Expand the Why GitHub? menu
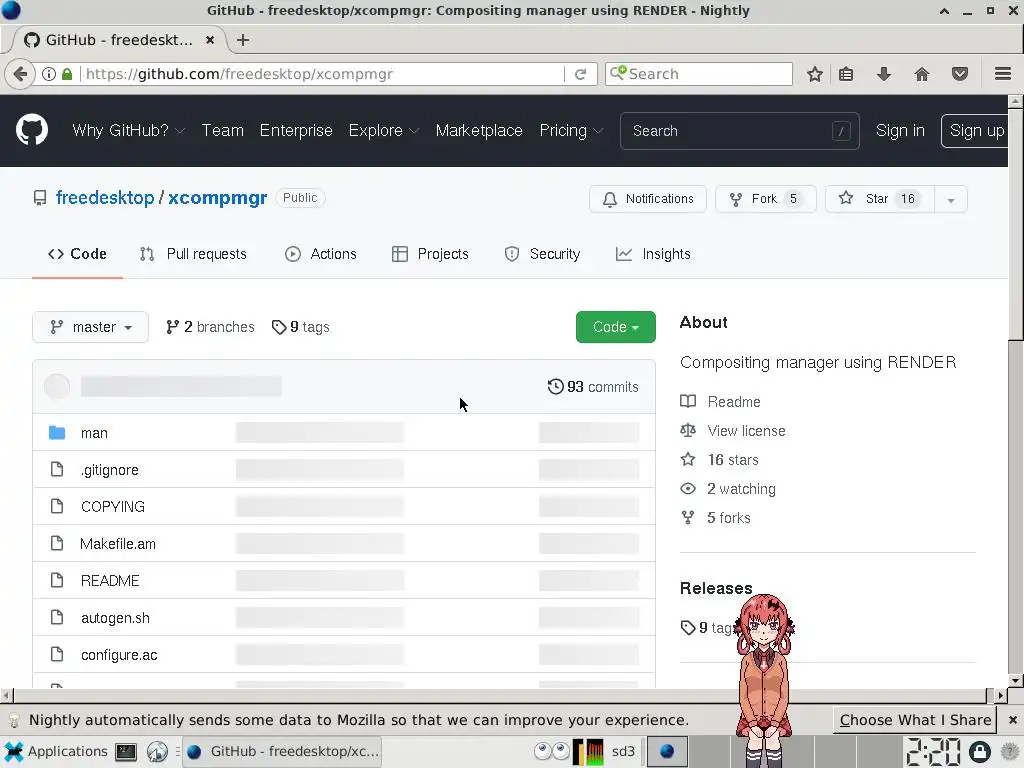The height and width of the screenshot is (768, 1024). coord(129,131)
